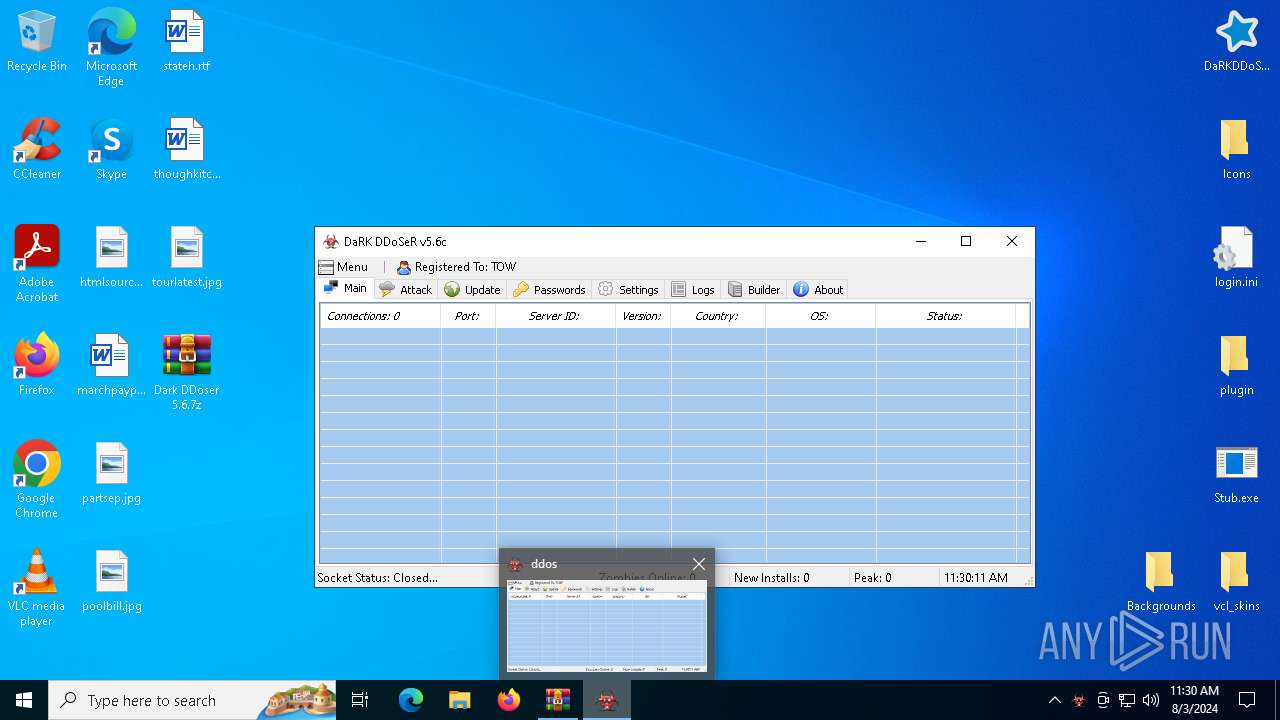This screenshot has height=720, width=1280.
Task: Click the volume tray icon
Action: click(x=1151, y=700)
